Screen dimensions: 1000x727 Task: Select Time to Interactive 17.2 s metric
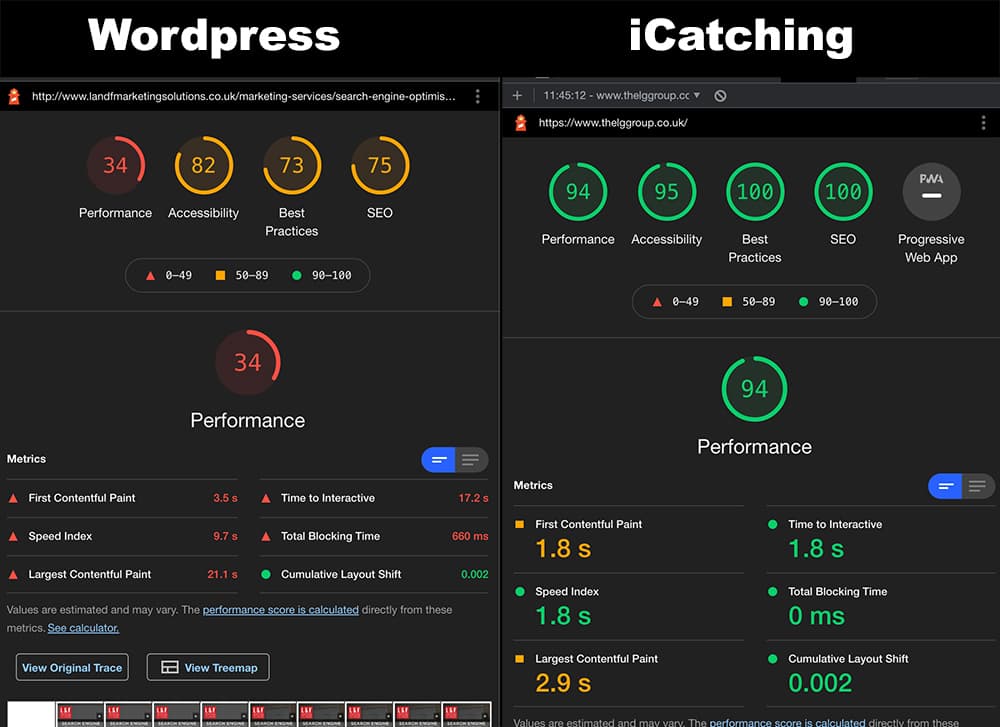[374, 498]
